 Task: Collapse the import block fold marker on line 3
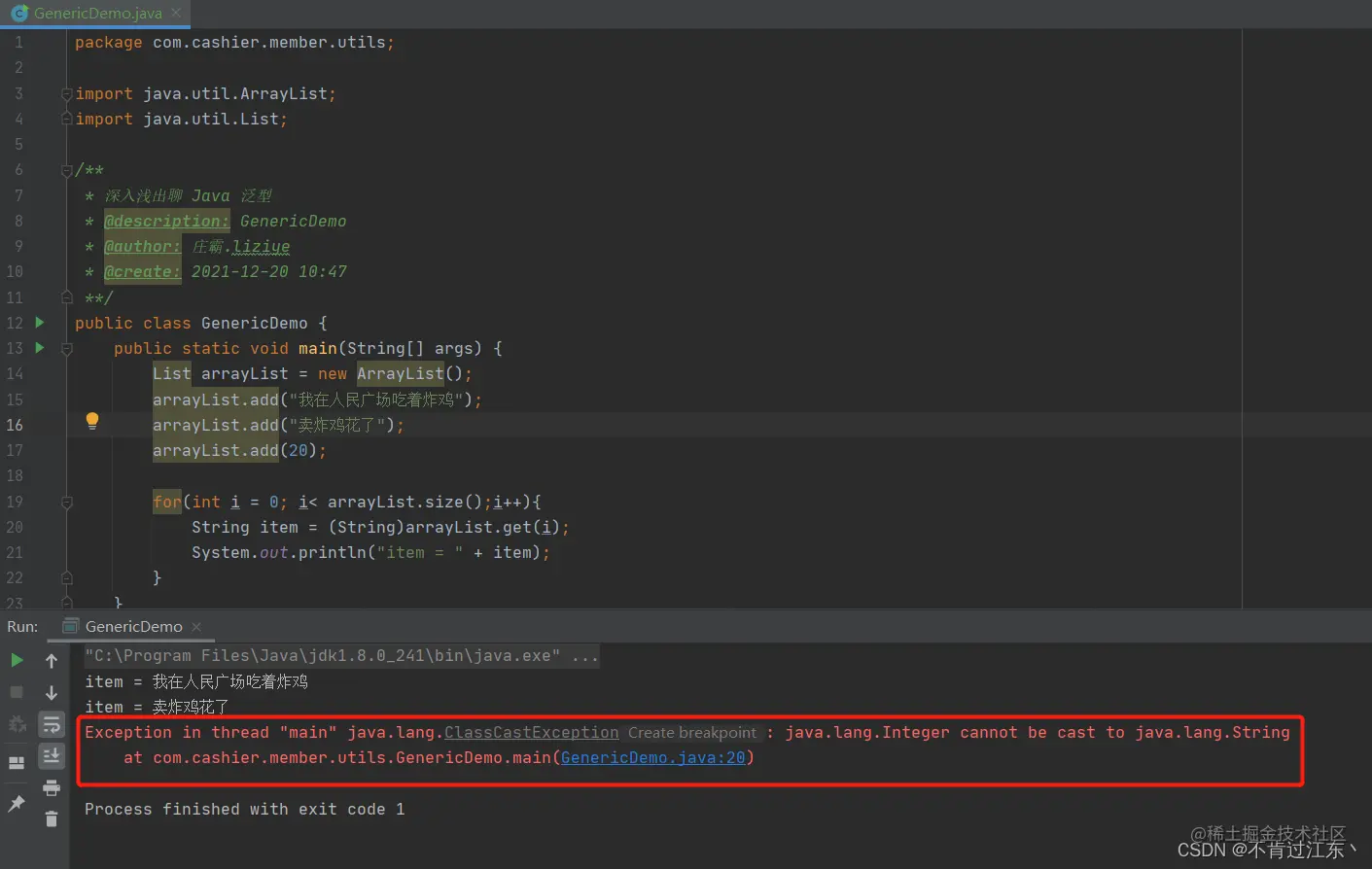pyautogui.click(x=66, y=94)
